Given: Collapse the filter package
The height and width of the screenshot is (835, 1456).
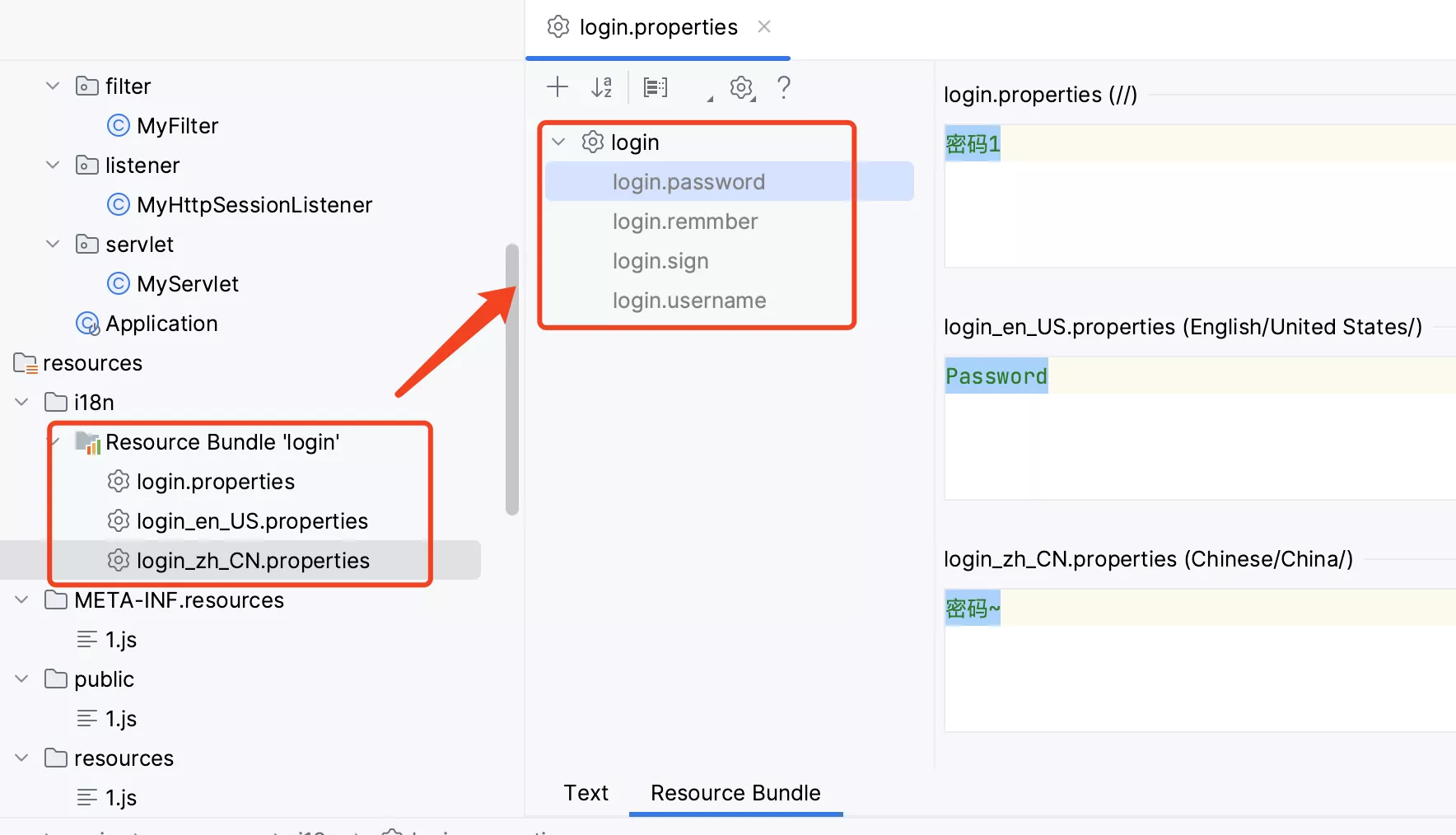Looking at the screenshot, I should (53, 86).
